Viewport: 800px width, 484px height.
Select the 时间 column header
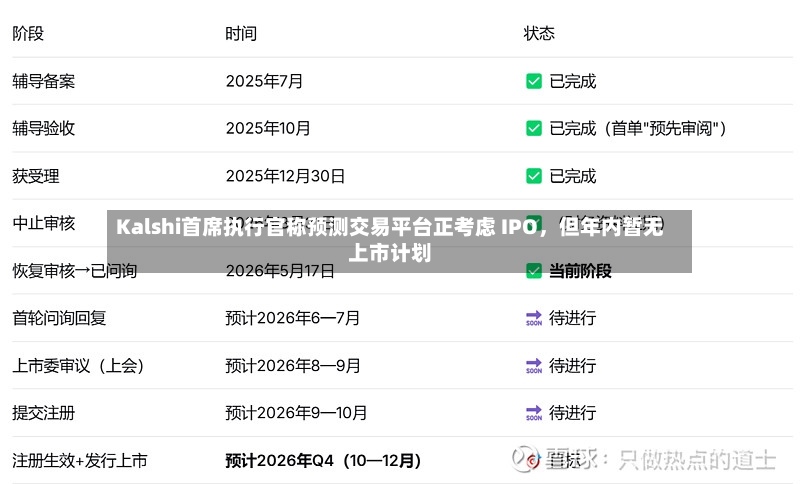[x=241, y=34]
